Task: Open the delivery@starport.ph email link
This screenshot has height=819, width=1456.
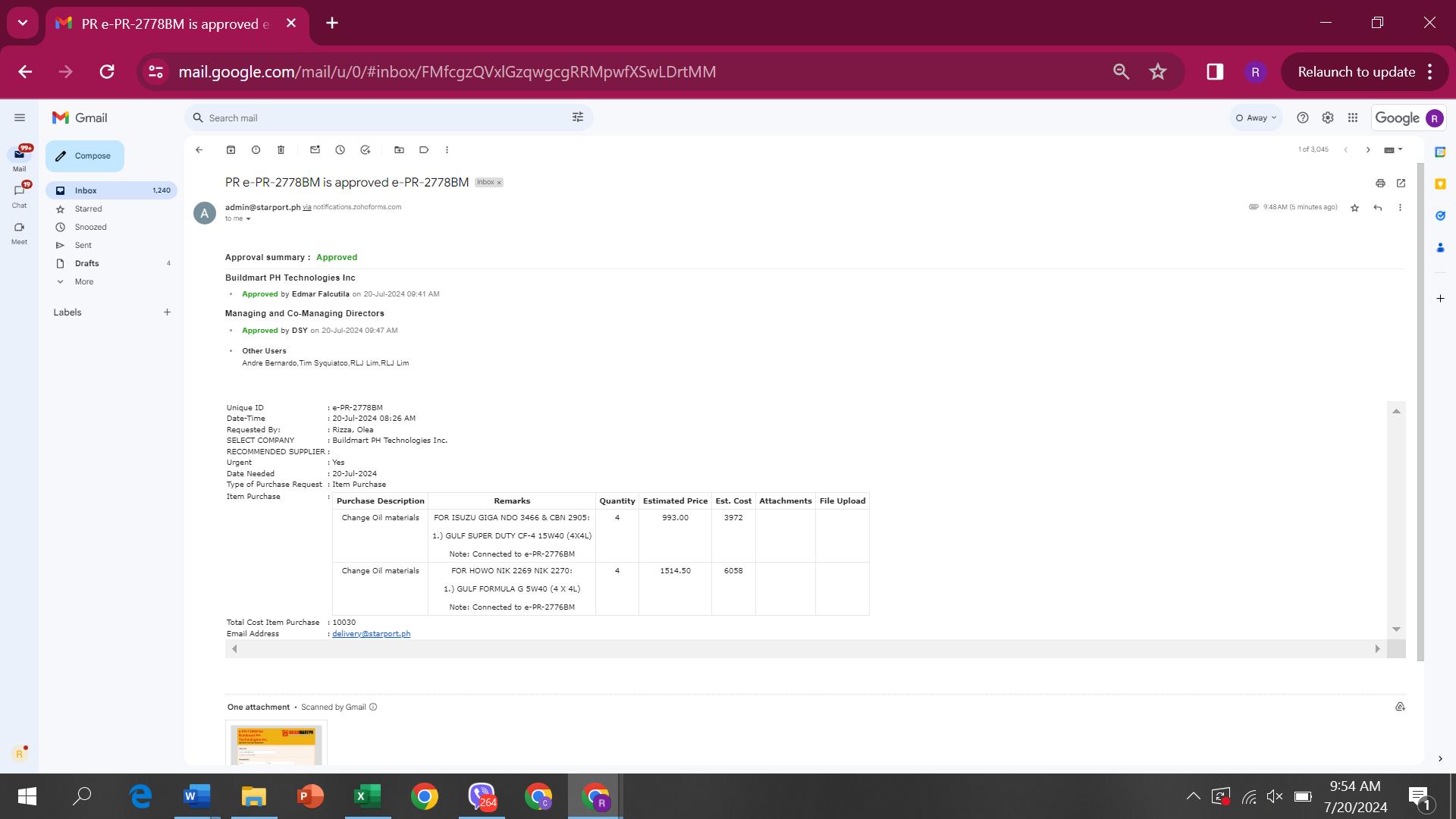Action: point(371,634)
